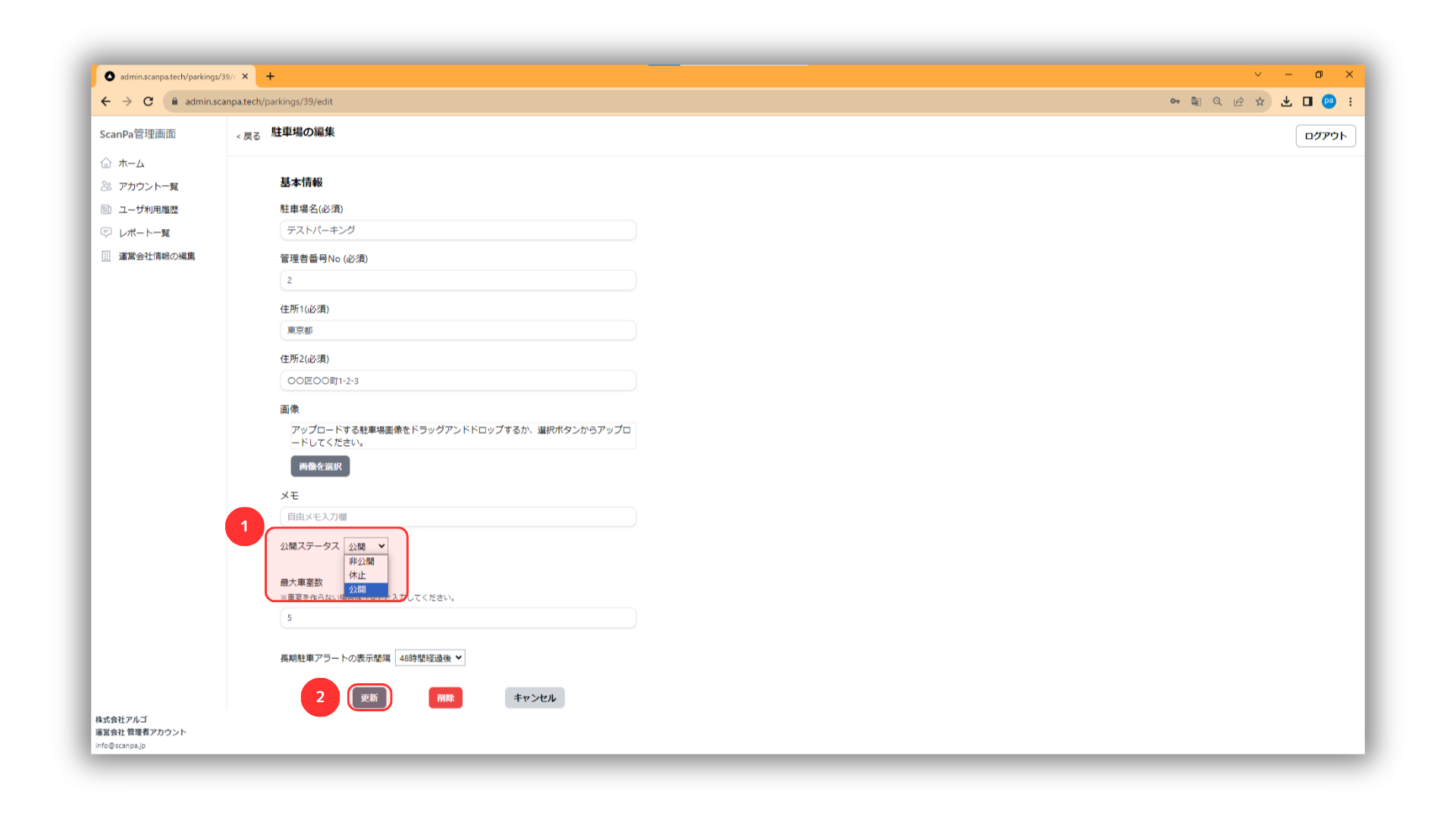Click the 画像を選択 upload button
1456x819 pixels.
click(320, 466)
